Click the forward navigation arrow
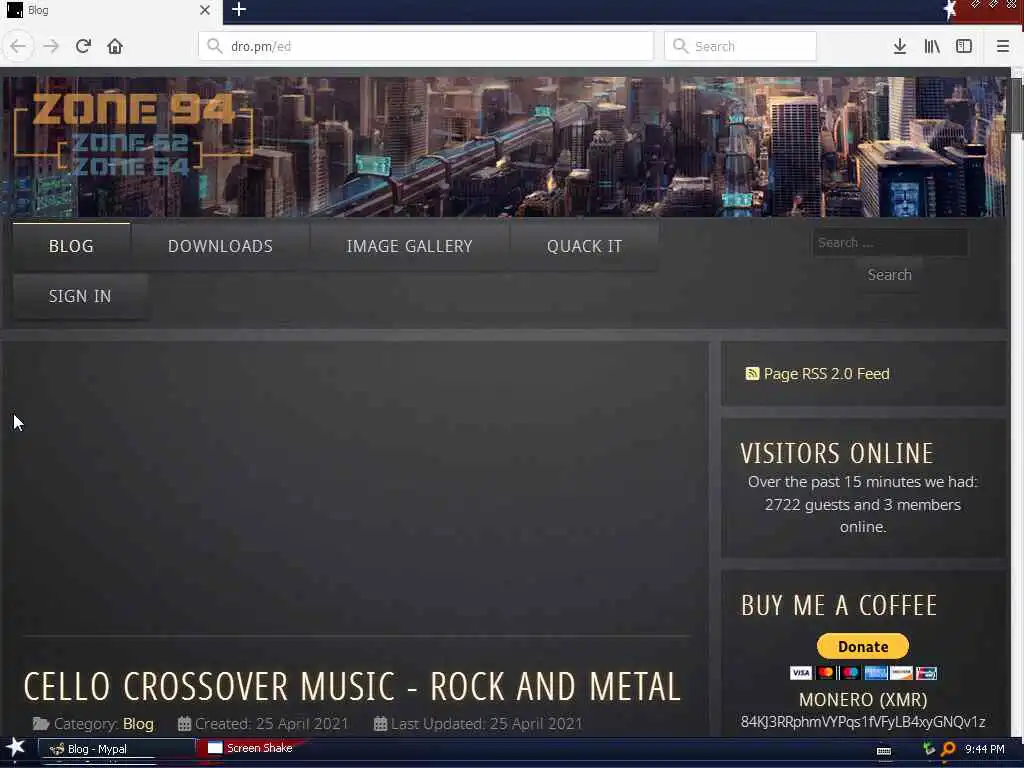The width and height of the screenshot is (1024, 768). click(51, 46)
